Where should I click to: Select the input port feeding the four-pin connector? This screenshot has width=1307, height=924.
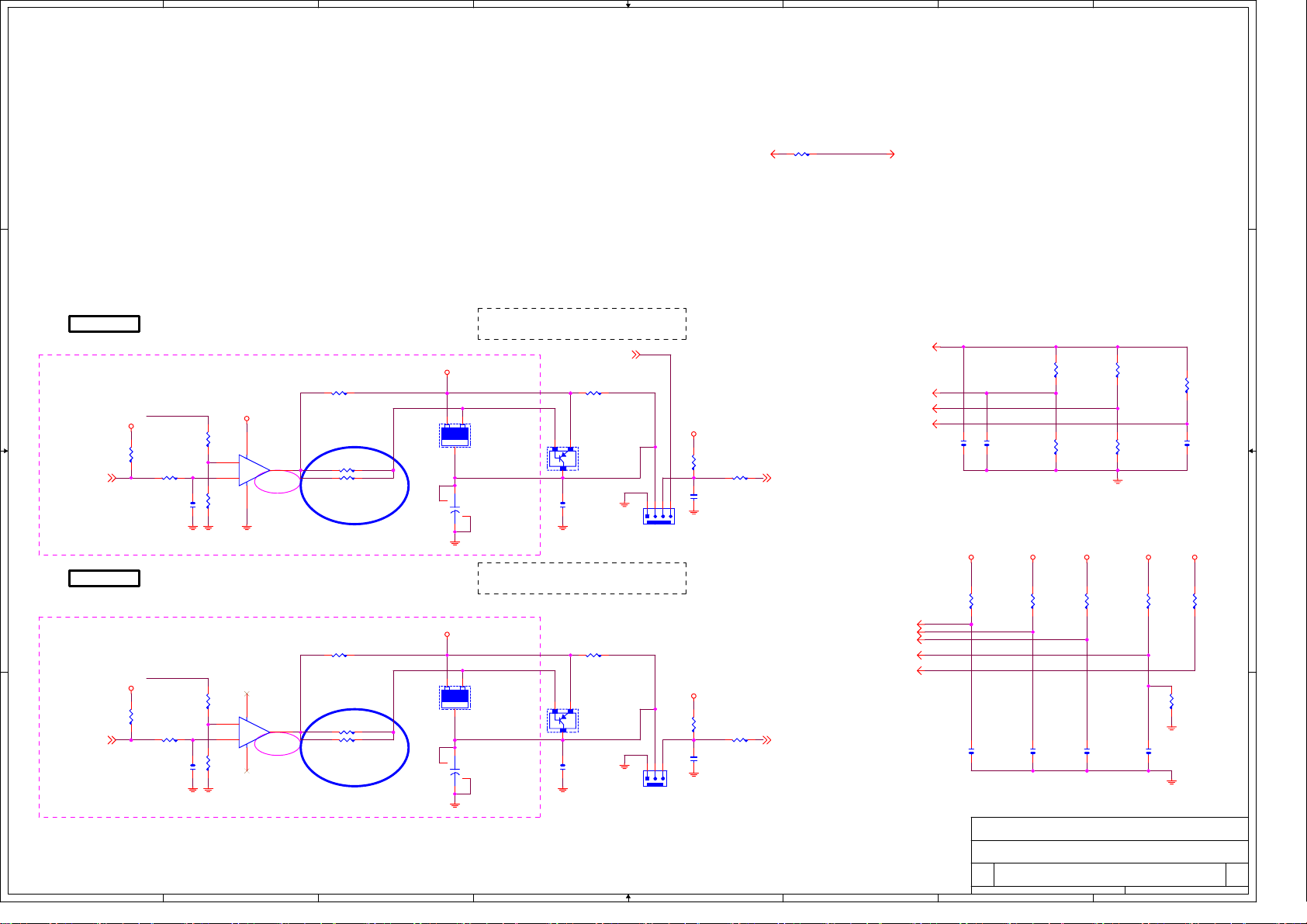(636, 355)
